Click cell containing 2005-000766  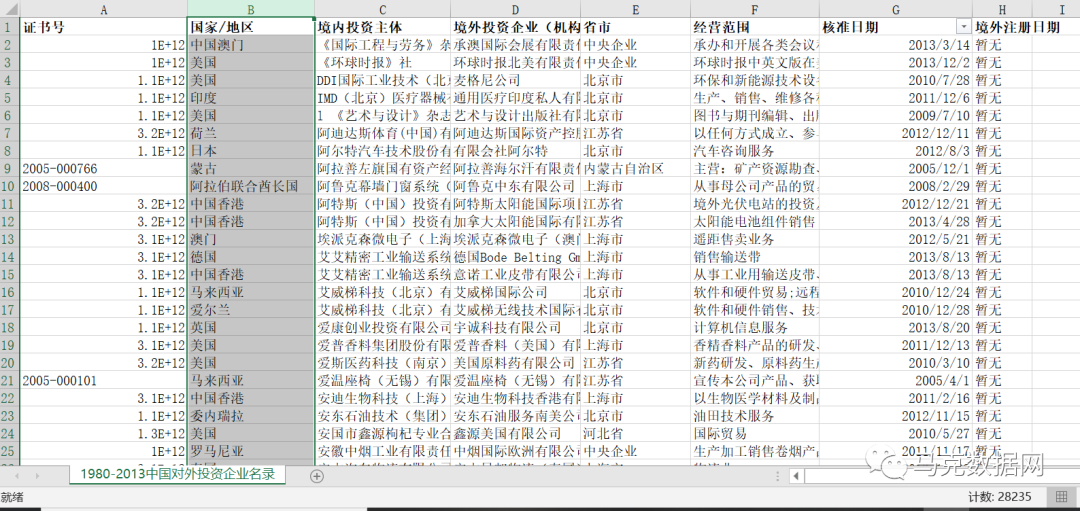[x=103, y=168]
